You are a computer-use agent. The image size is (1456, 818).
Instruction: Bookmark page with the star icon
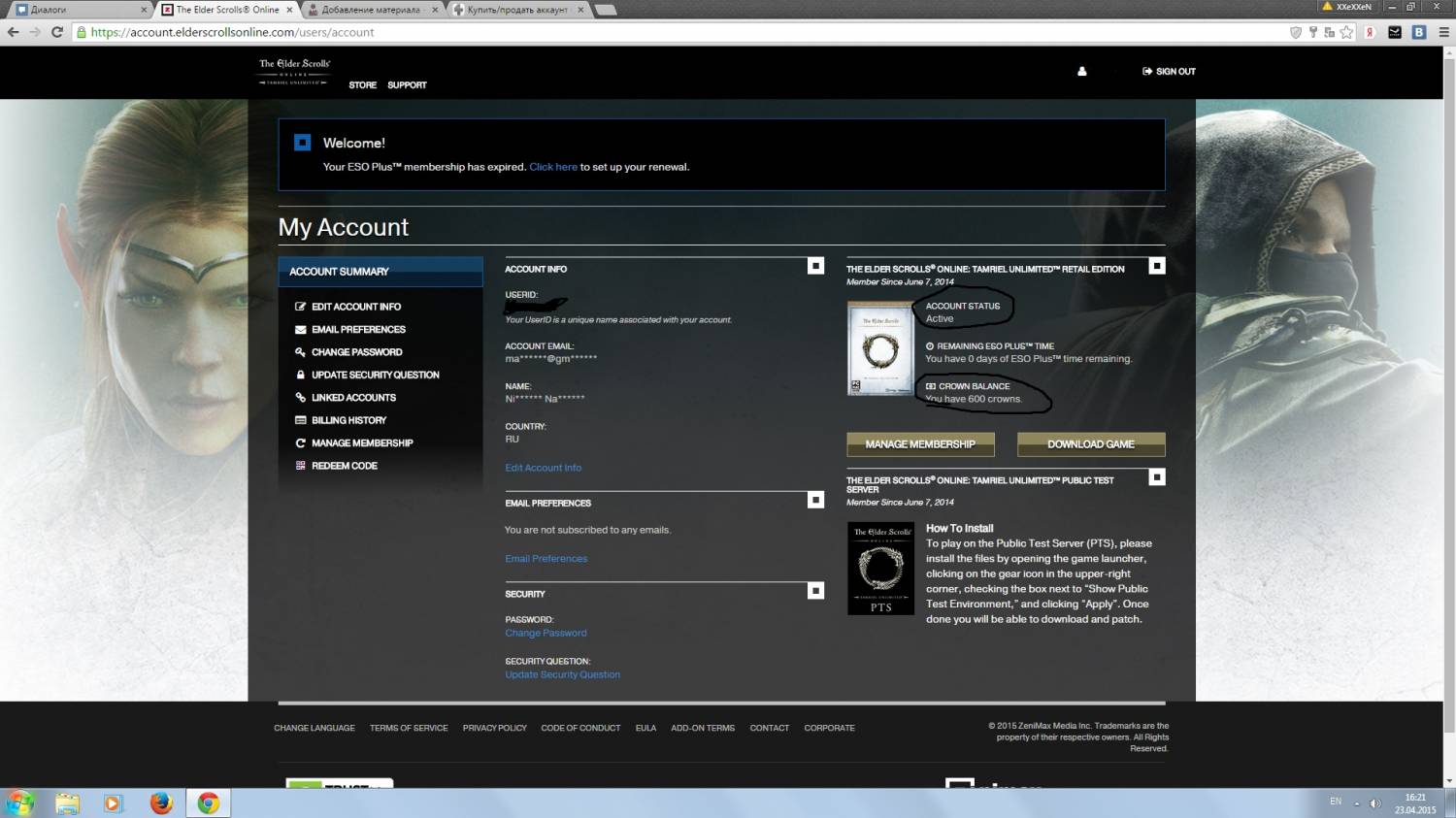point(1346,32)
